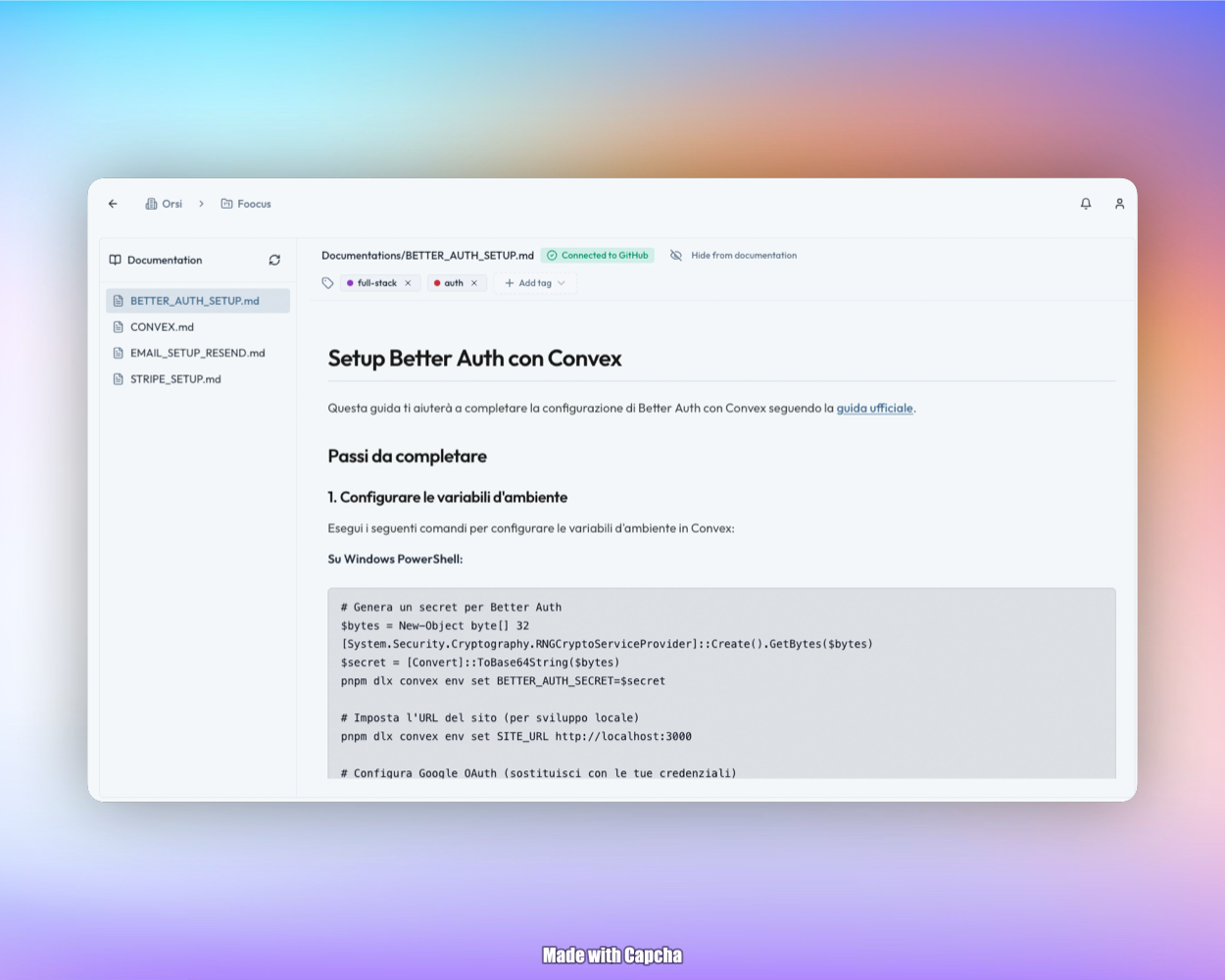This screenshot has height=980, width=1225.
Task: Toggle Hide from documentation
Action: (733, 256)
